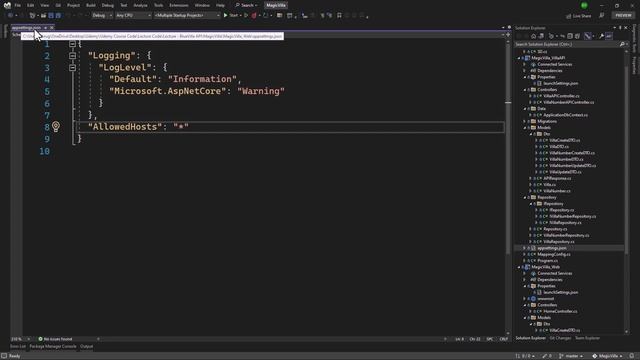This screenshot has width=640, height=360.
Task: Click the Live Share icon
Action: point(569,16)
